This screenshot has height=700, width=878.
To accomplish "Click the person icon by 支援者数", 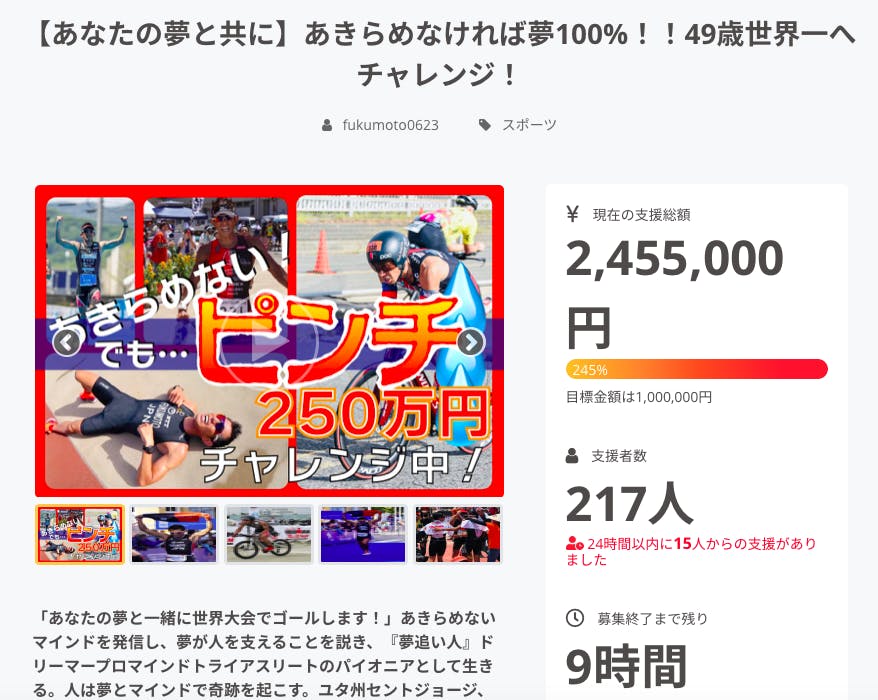I will (572, 456).
